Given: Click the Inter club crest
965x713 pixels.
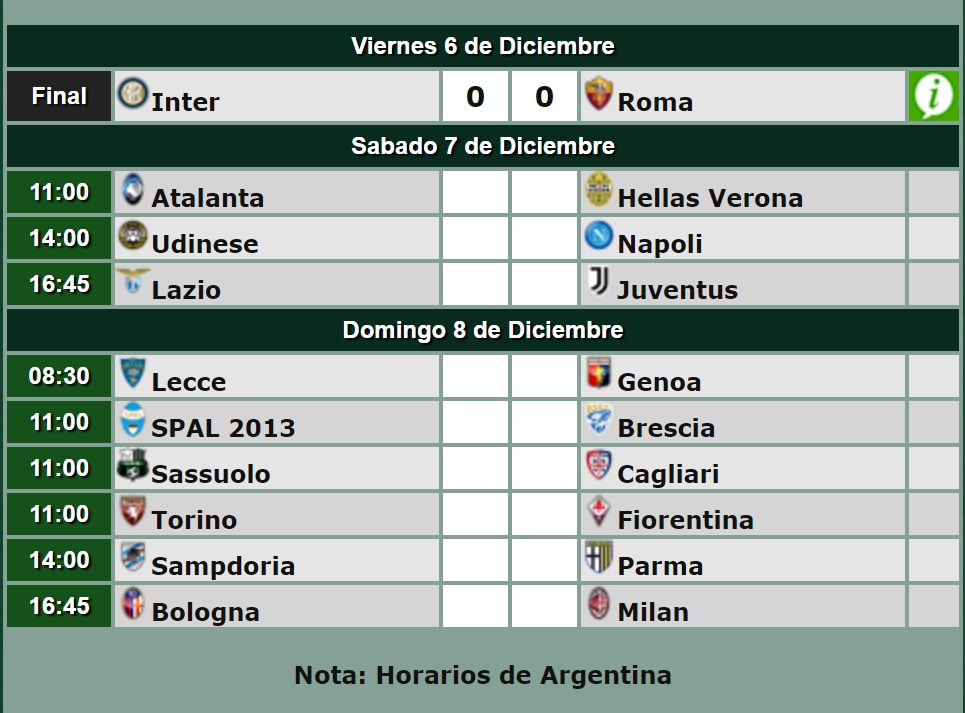Looking at the screenshot, I should coord(132,93).
